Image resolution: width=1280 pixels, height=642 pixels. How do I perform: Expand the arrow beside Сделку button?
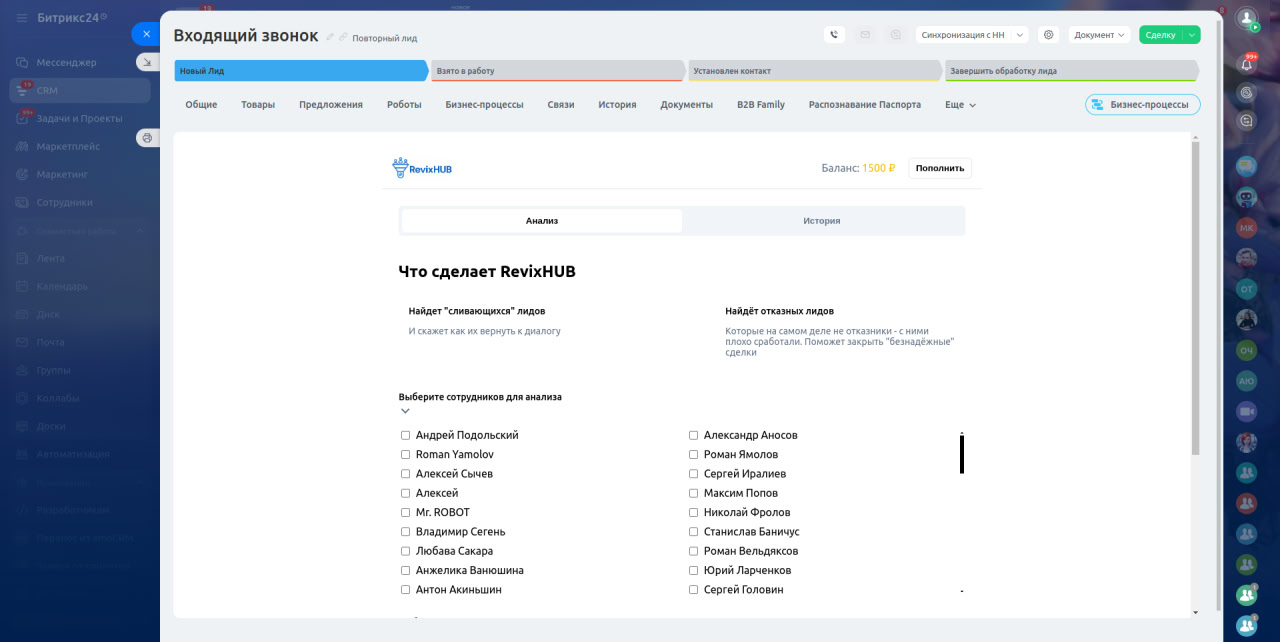click(1191, 34)
